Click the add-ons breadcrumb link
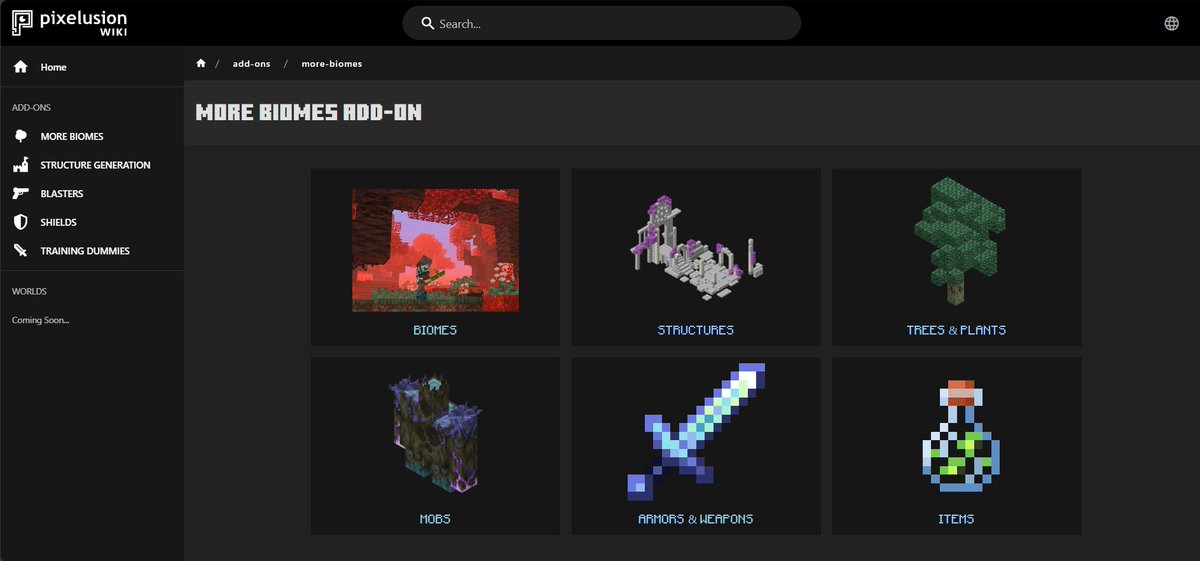Image resolution: width=1200 pixels, height=561 pixels. 253,63
